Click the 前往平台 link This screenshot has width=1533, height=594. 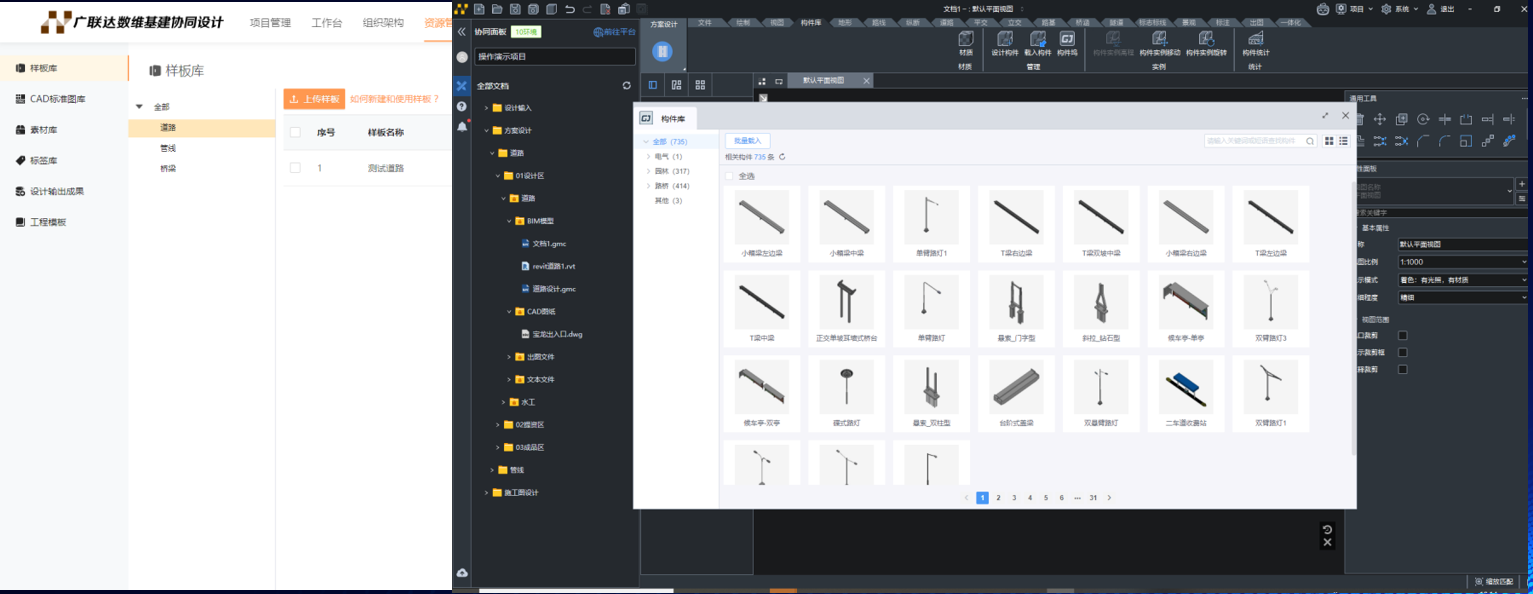click(614, 32)
